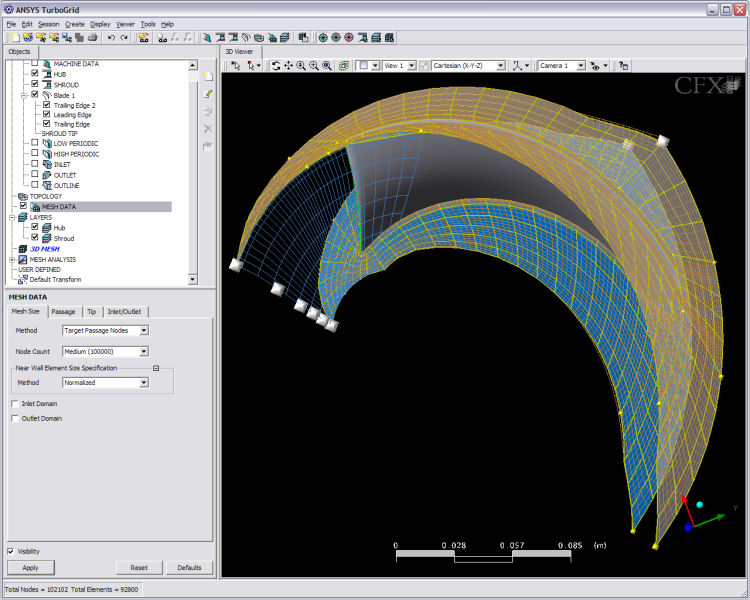Click the Fit View icon
750x600 pixels.
pos(327,66)
